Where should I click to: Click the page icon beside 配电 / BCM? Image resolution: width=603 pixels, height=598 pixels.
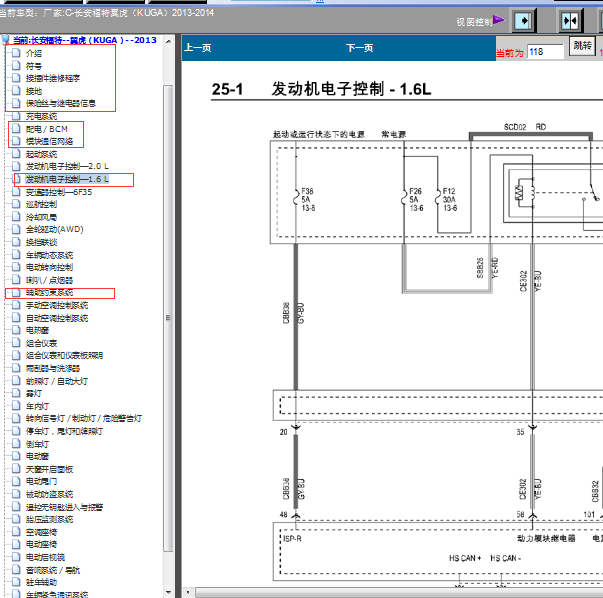[16, 128]
